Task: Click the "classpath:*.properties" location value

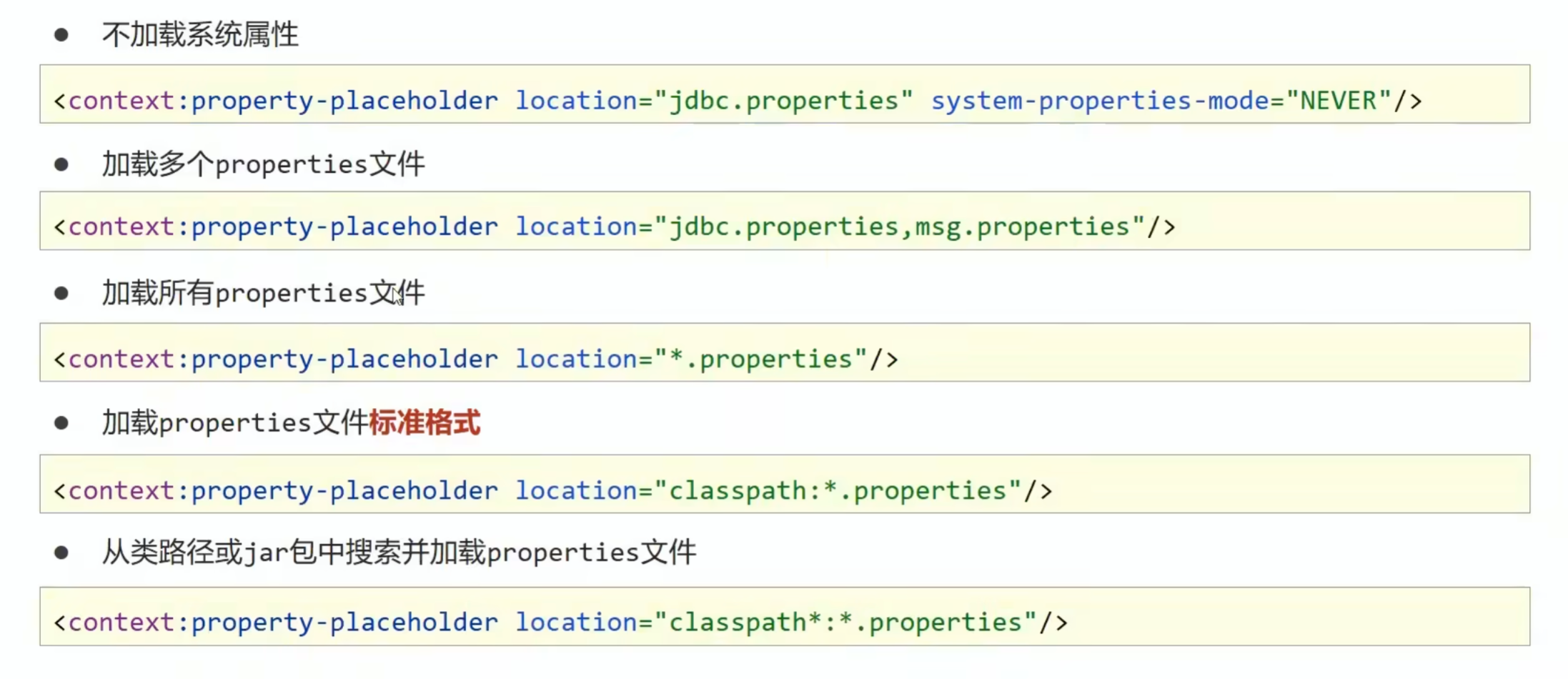Action: 838,491
